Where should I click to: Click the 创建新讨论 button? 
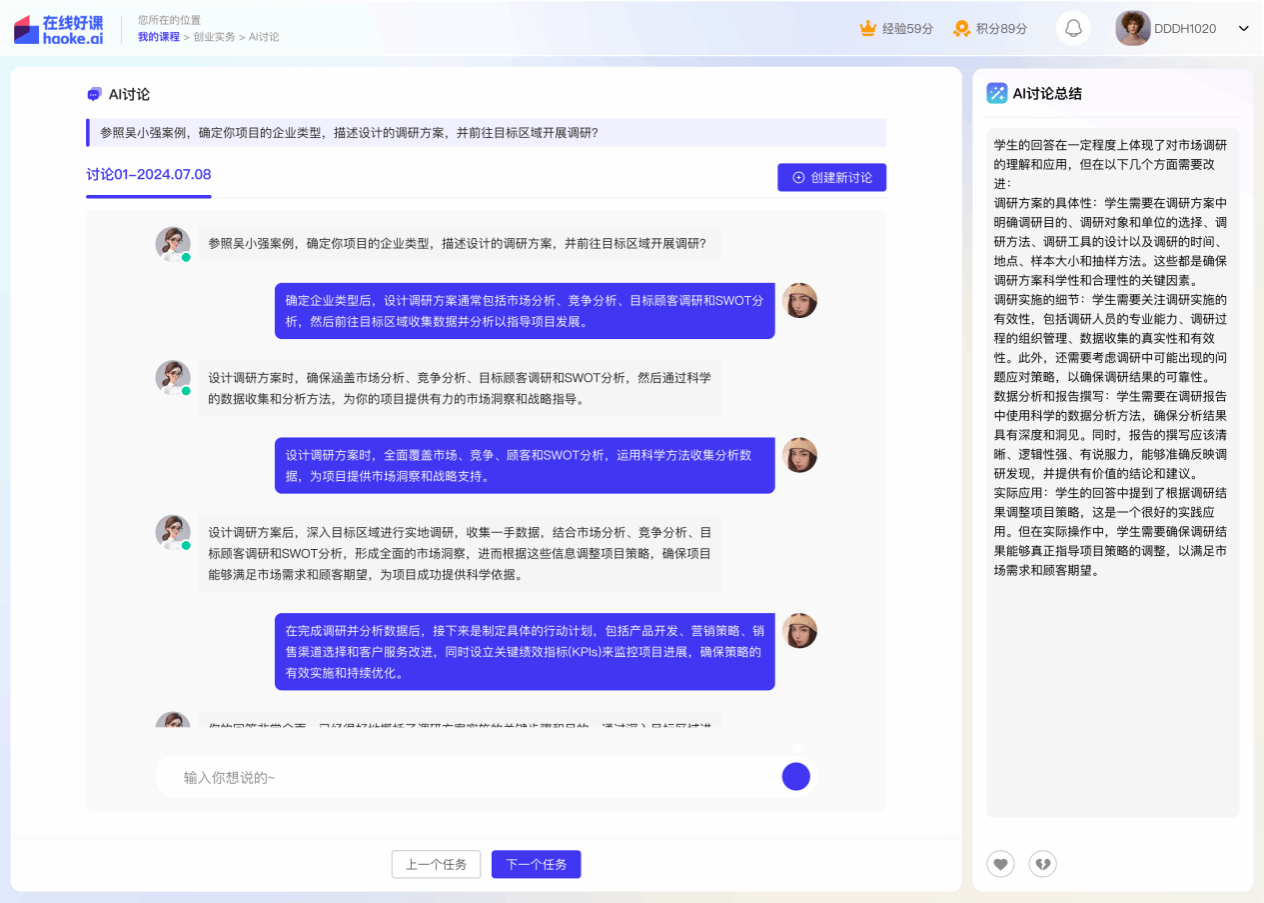831,177
